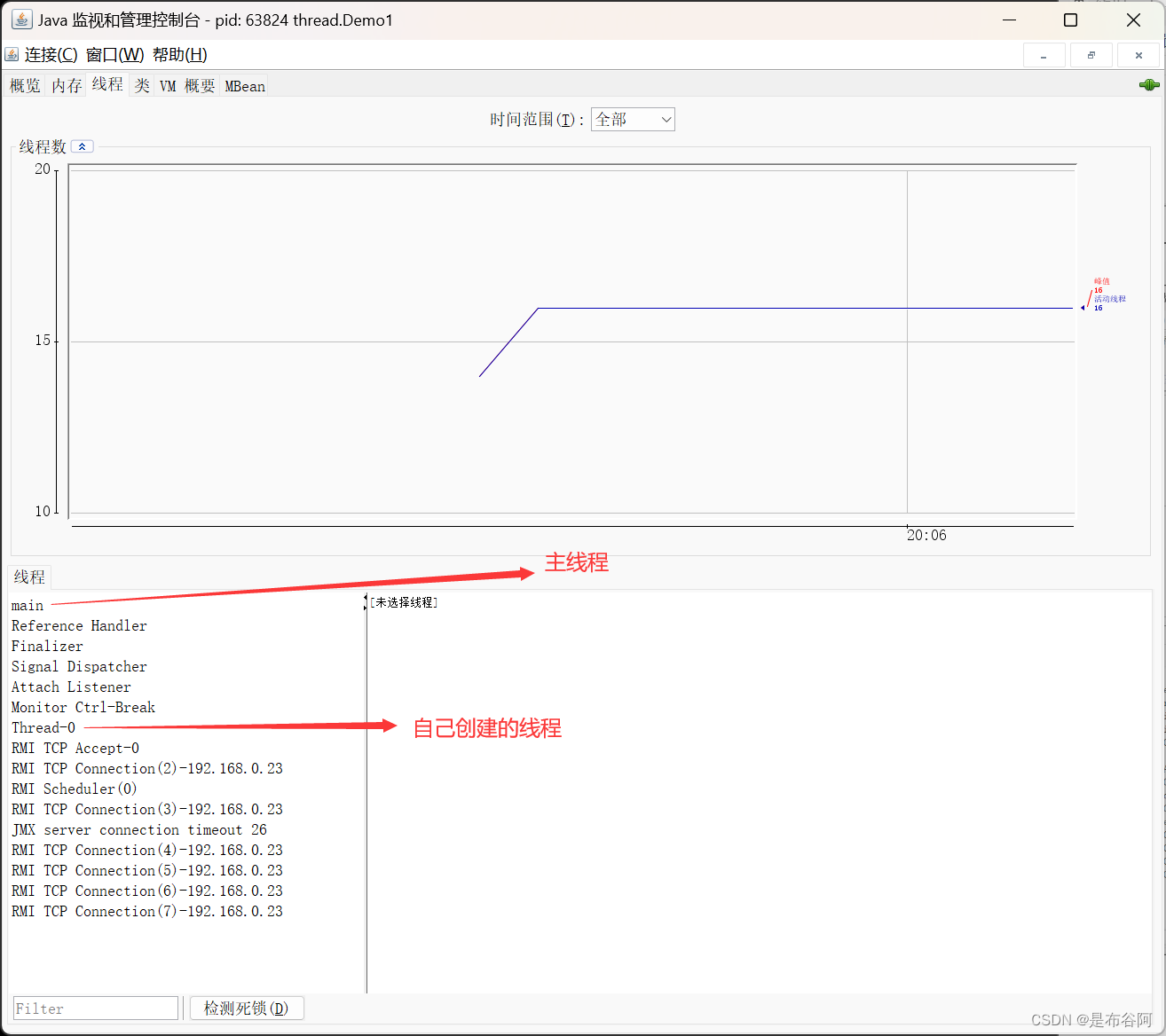
Task: Switch to the 内存 tab
Action: coord(67,86)
